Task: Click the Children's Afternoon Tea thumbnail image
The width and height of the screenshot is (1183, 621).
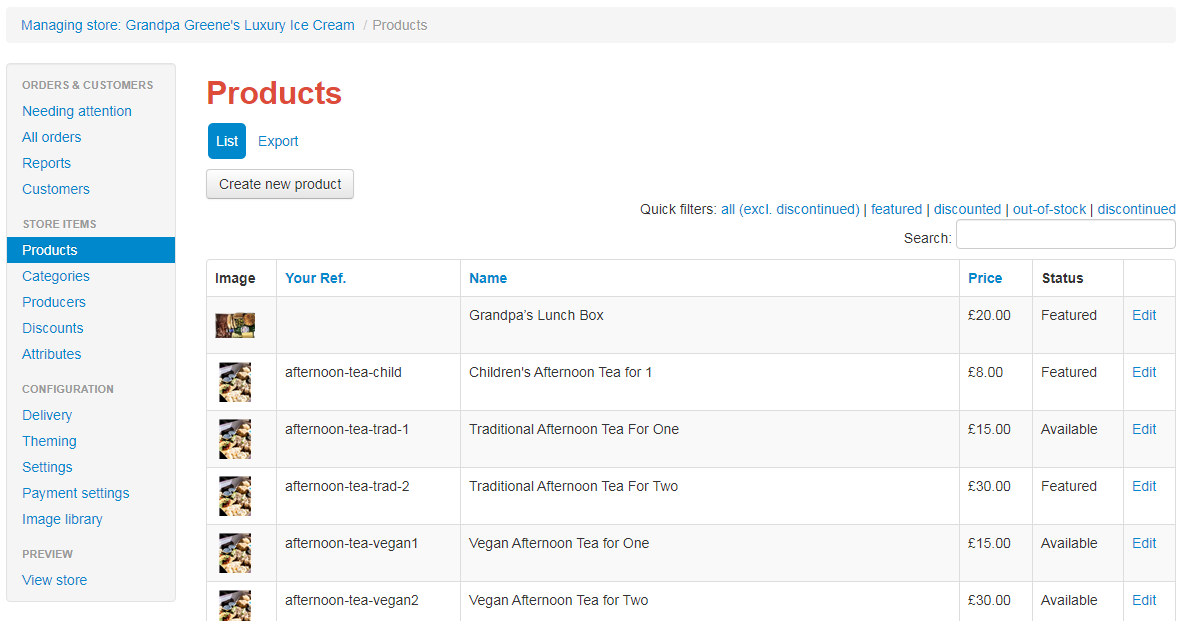Action: click(235, 382)
